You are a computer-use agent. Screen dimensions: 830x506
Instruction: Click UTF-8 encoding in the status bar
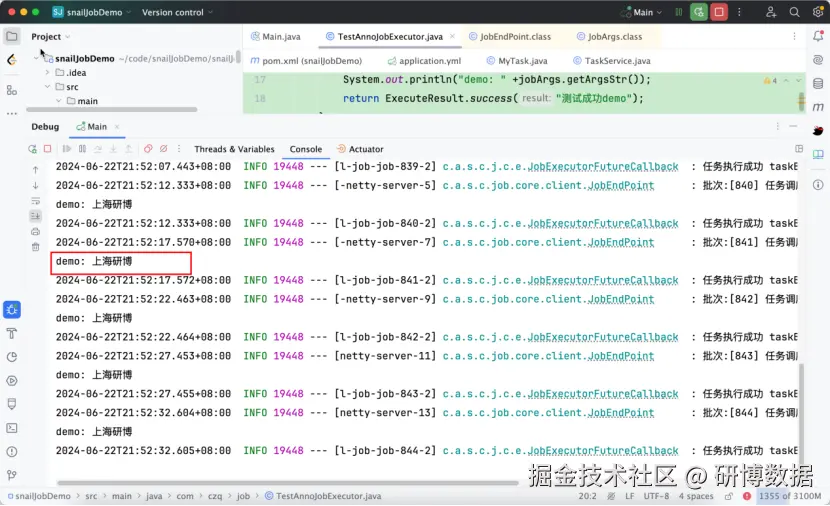pos(656,496)
